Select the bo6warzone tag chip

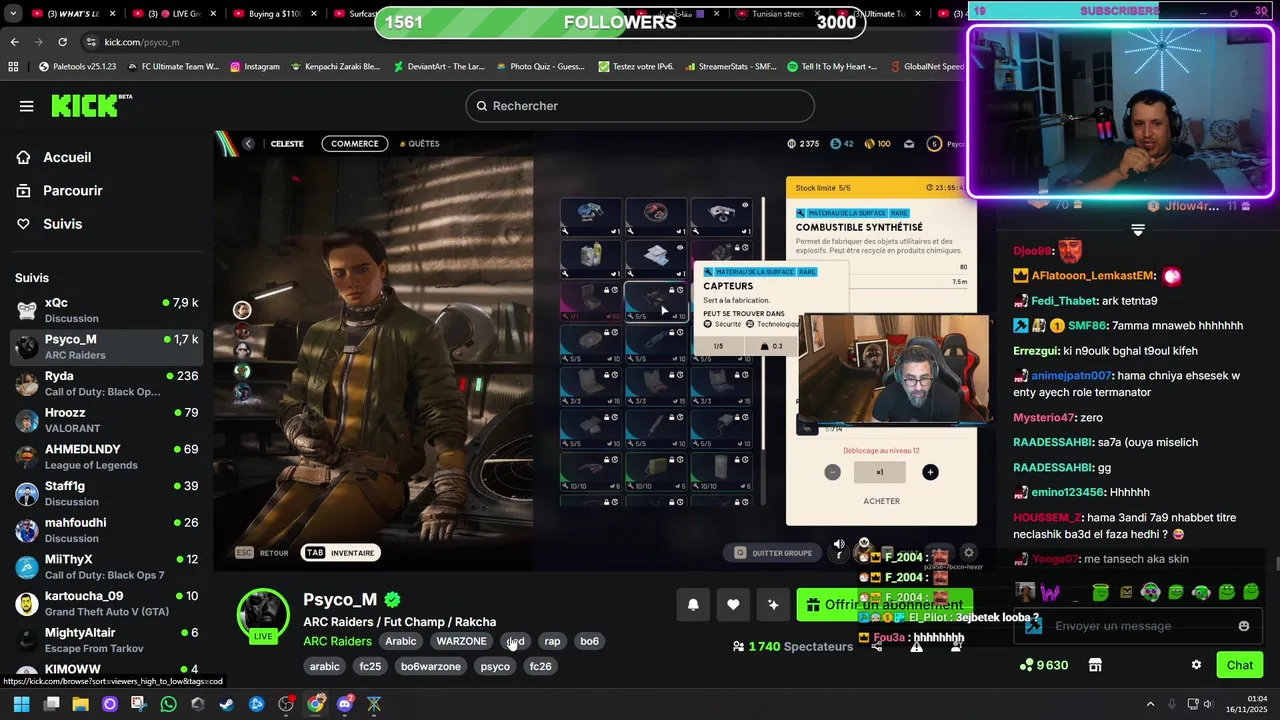pyautogui.click(x=431, y=666)
